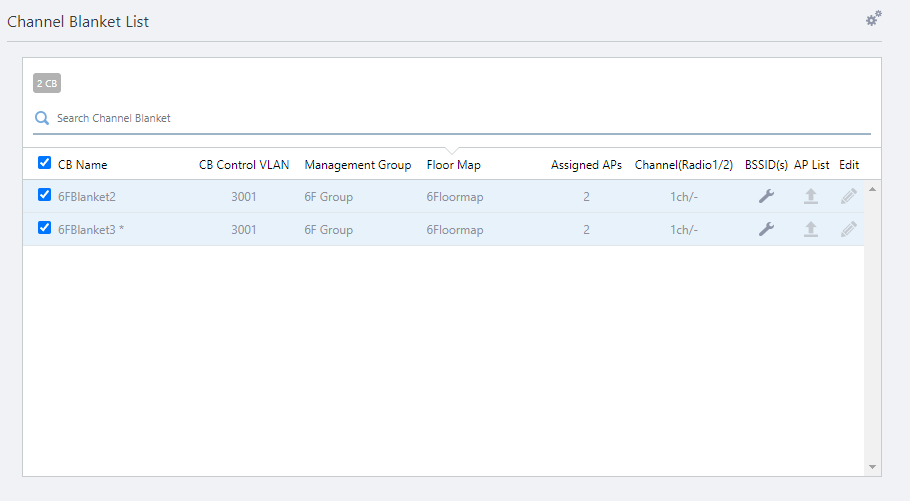This screenshot has width=910, height=501.
Task: Sort by the Assigned APs column header
Action: pyautogui.click(x=586, y=165)
